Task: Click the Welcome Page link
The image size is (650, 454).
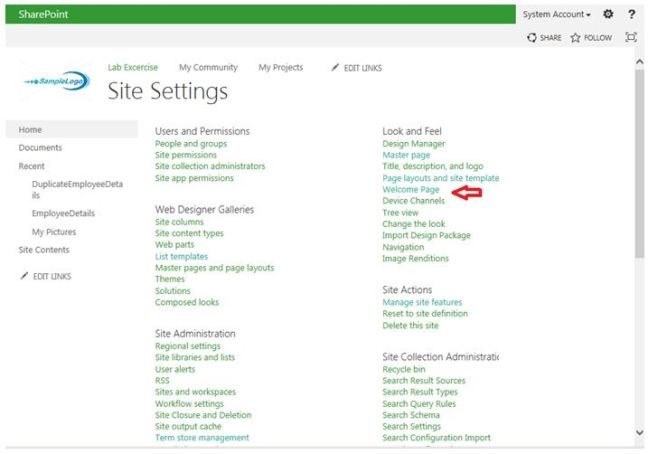Action: click(x=411, y=189)
